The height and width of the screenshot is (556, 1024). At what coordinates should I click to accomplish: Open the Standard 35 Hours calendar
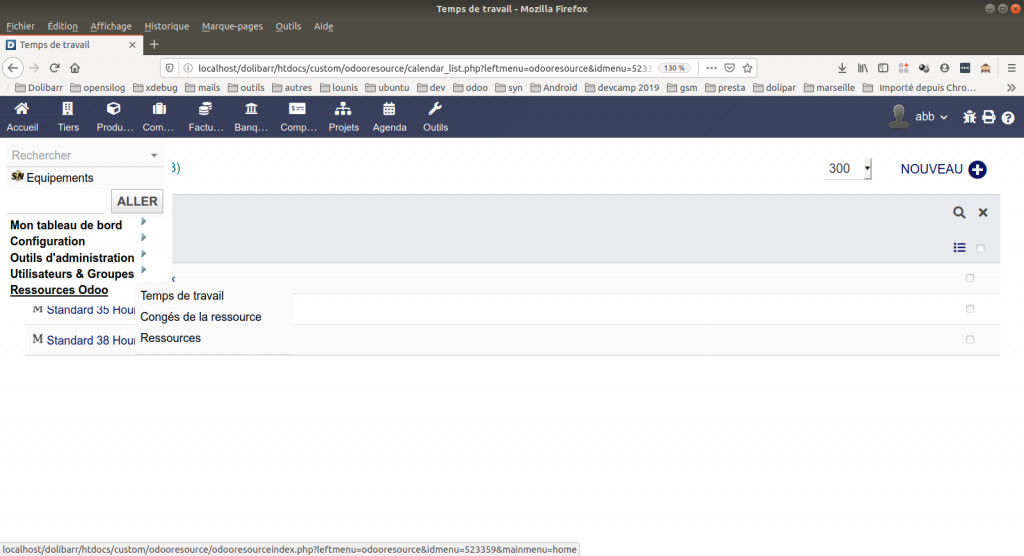pos(91,310)
